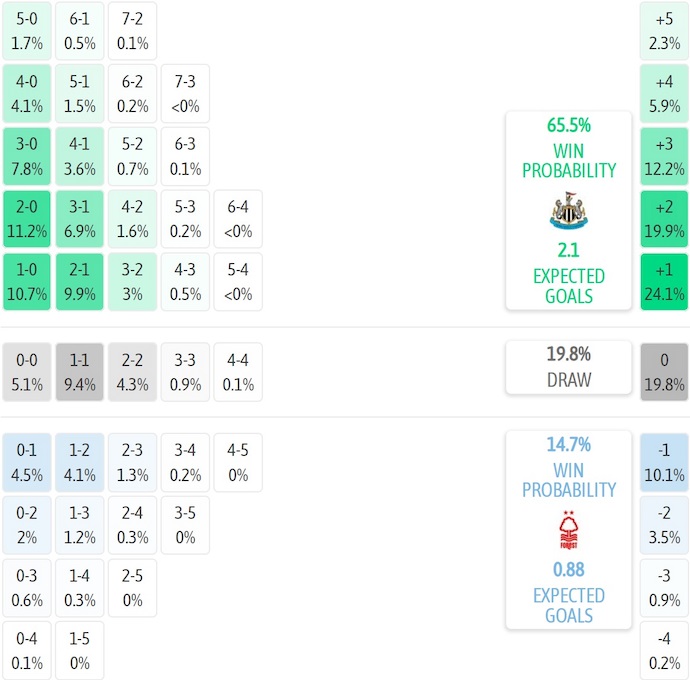Click the 14.7% win probability text
The width and height of the screenshot is (690, 680).
(x=568, y=445)
